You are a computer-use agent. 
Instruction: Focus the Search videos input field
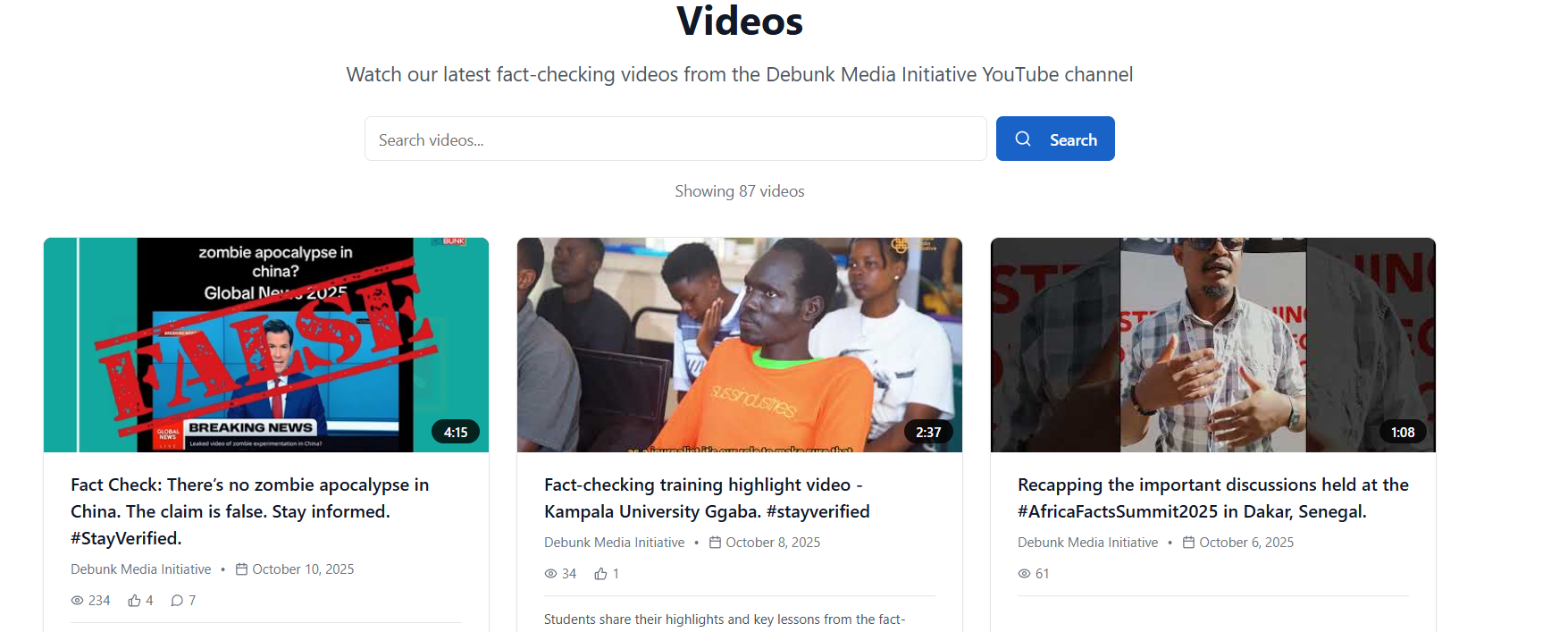675,139
